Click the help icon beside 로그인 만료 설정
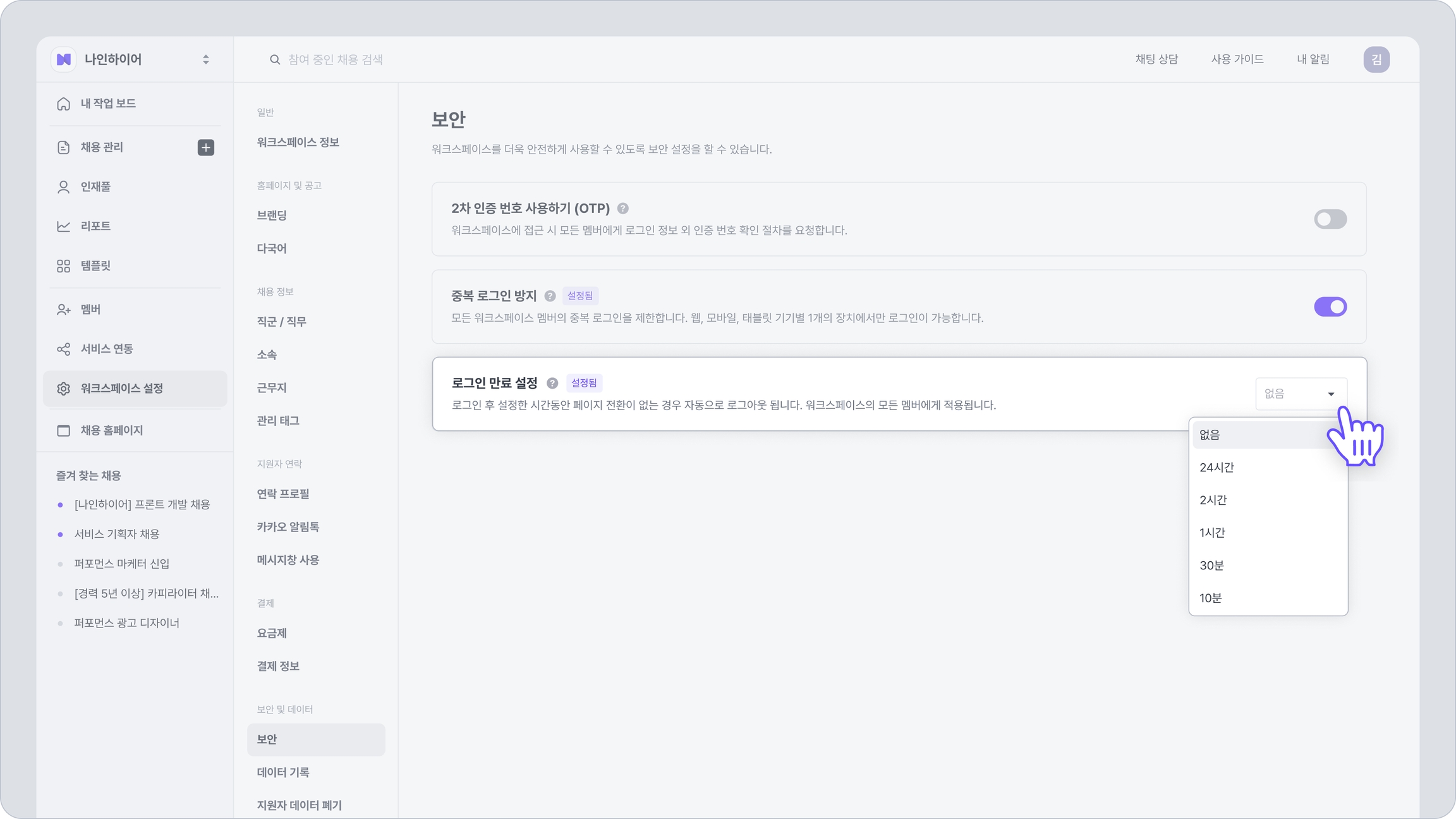1456x819 pixels. 552,383
